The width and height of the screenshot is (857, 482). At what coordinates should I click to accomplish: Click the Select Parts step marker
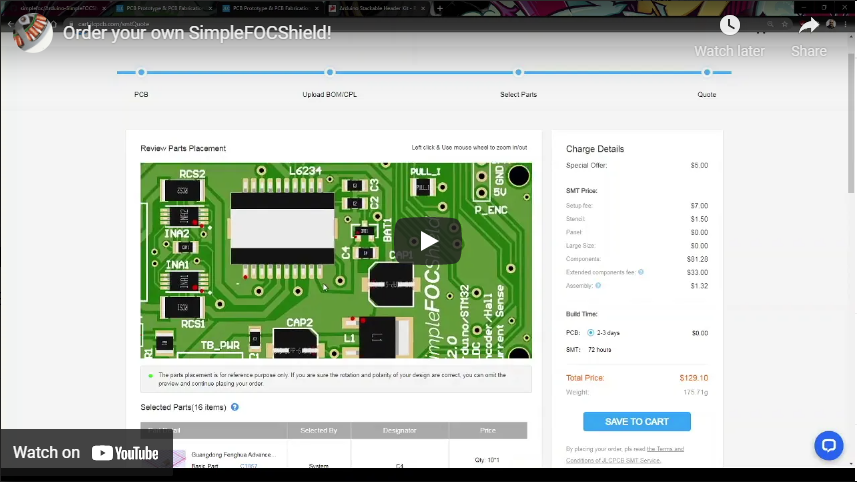coord(518,72)
